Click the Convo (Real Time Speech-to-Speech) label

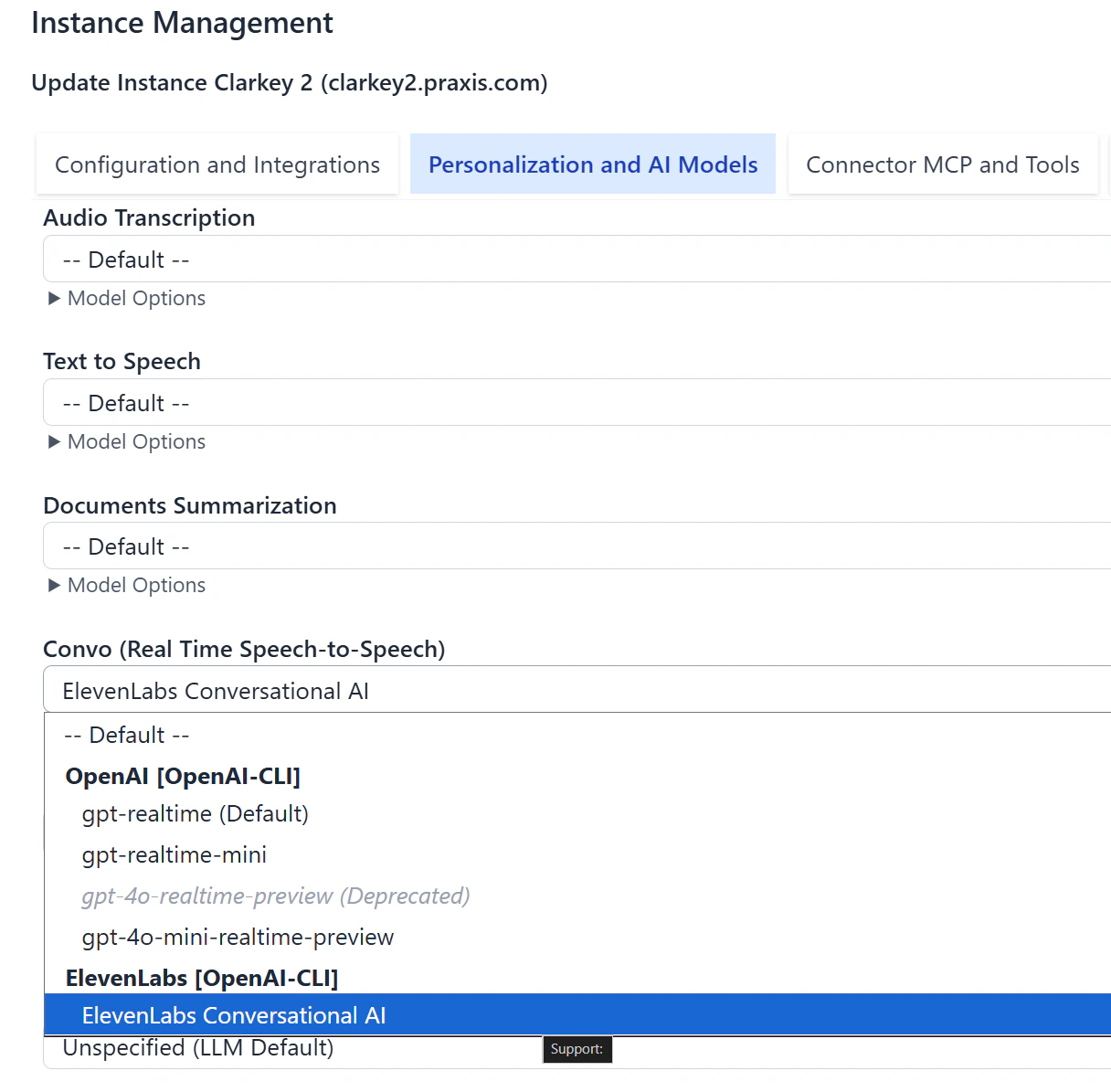[244, 650]
